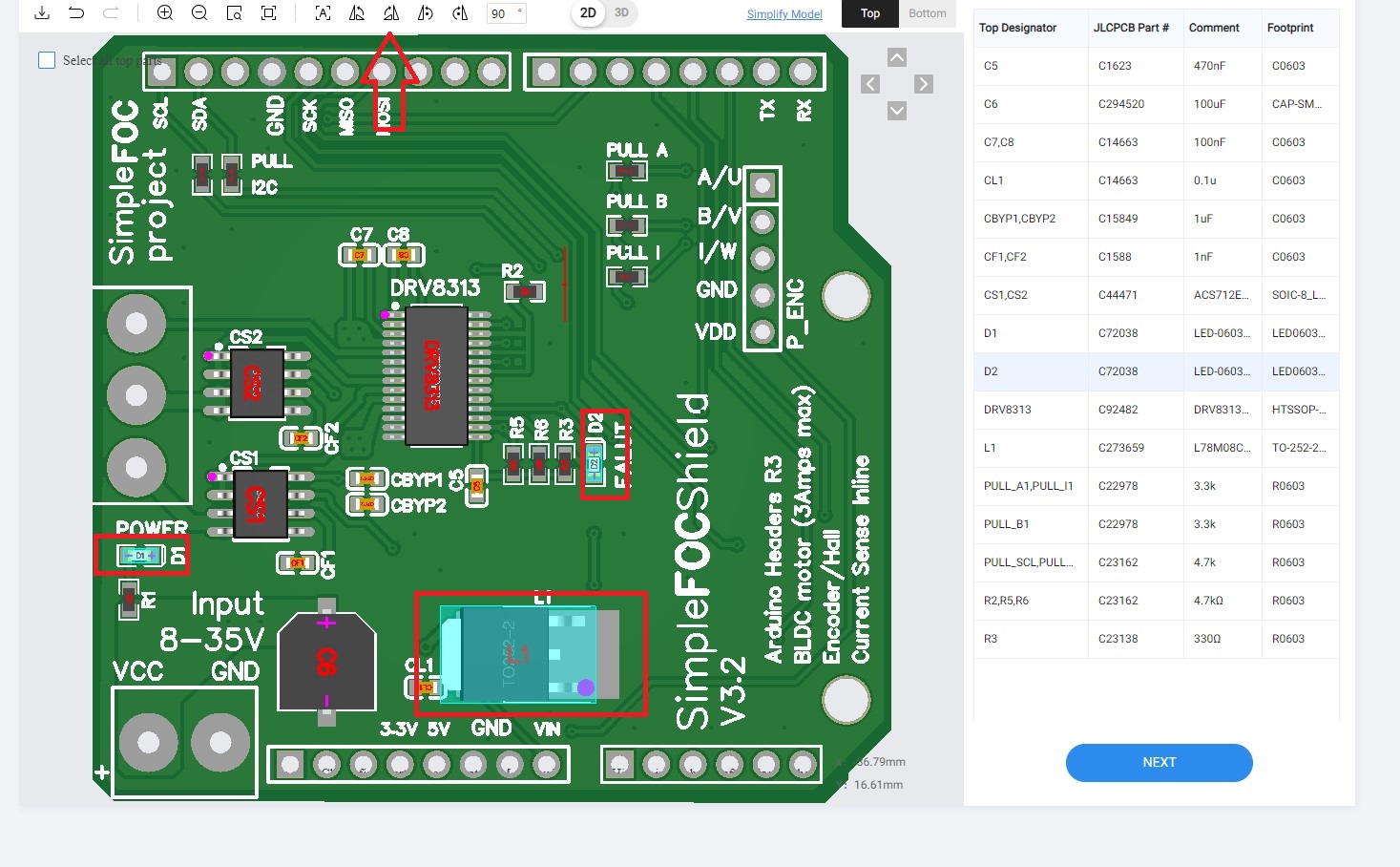The width and height of the screenshot is (1400, 867).
Task: Switch the viewer to 3D mode
Action: tap(621, 13)
